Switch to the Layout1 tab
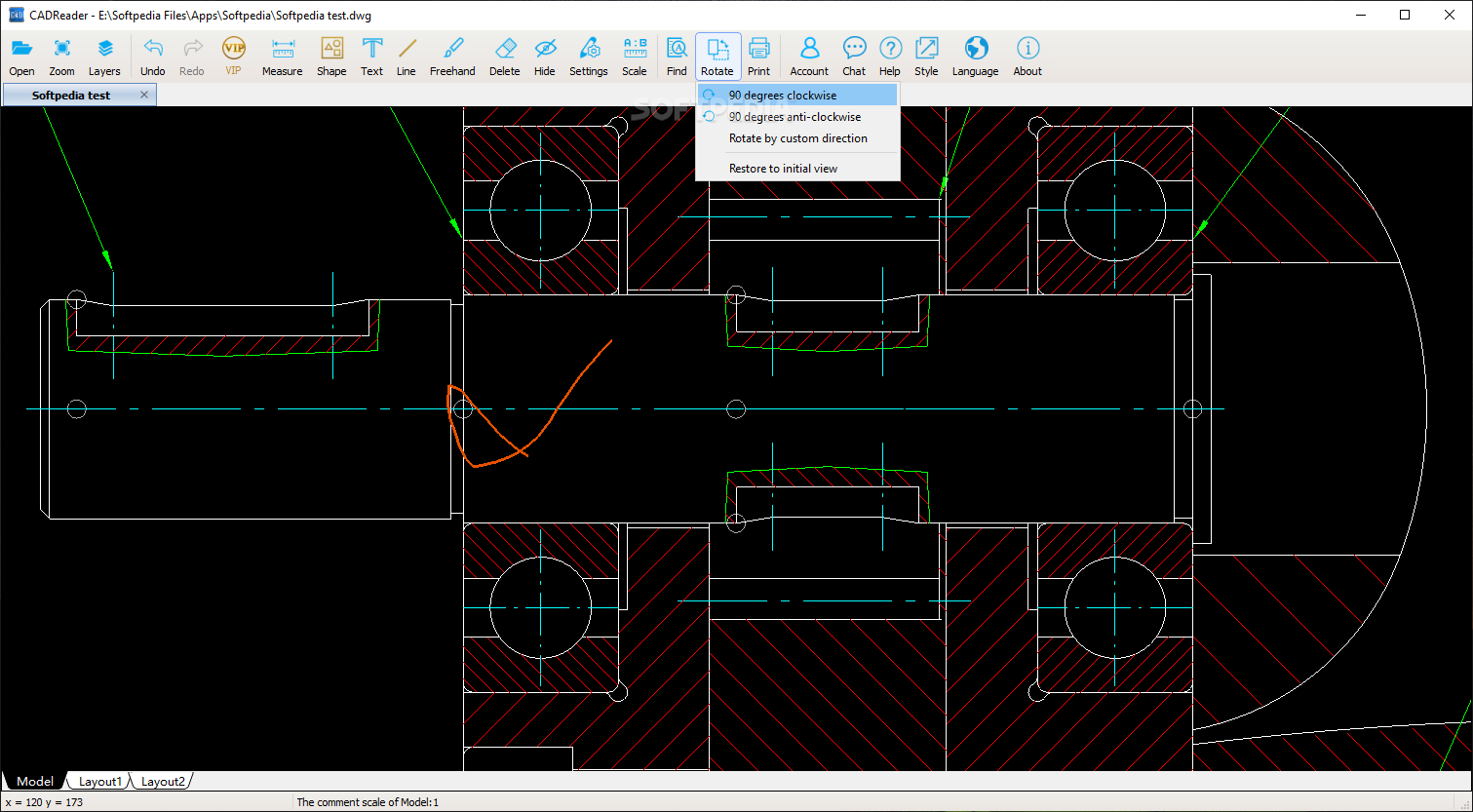This screenshot has width=1473, height=812. tap(100, 781)
